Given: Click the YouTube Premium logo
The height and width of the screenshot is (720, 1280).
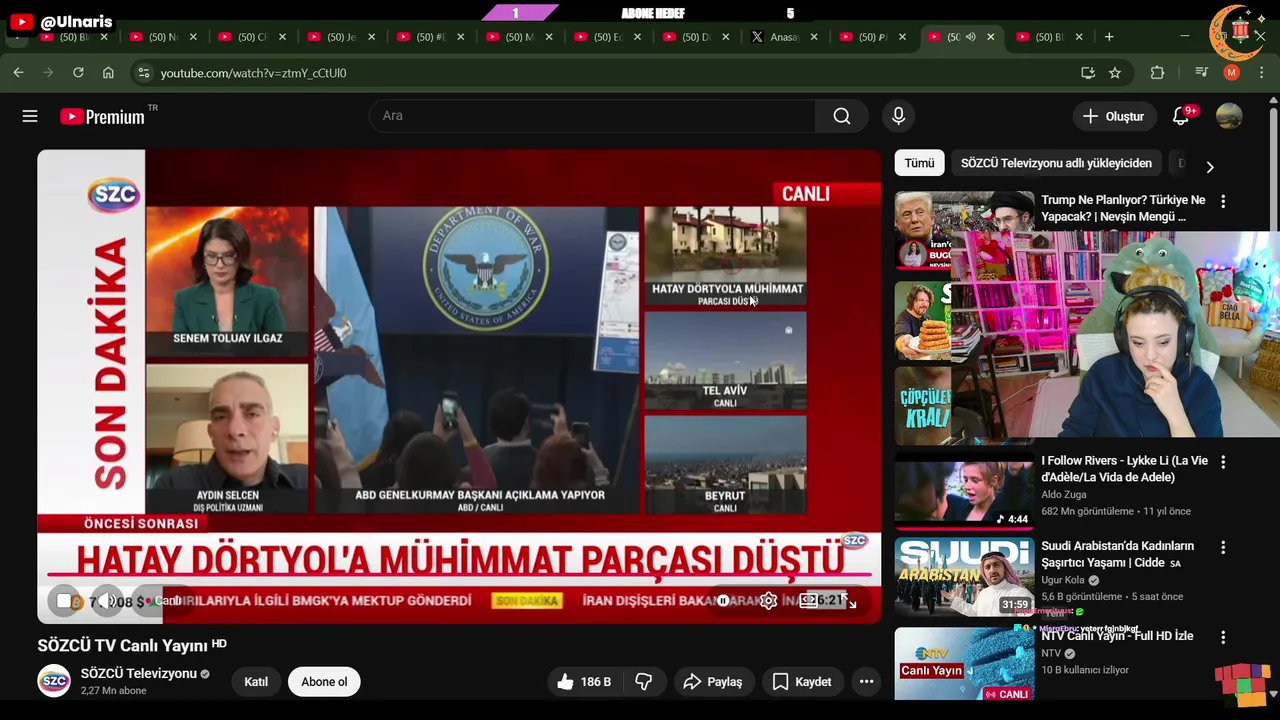Looking at the screenshot, I should [102, 116].
